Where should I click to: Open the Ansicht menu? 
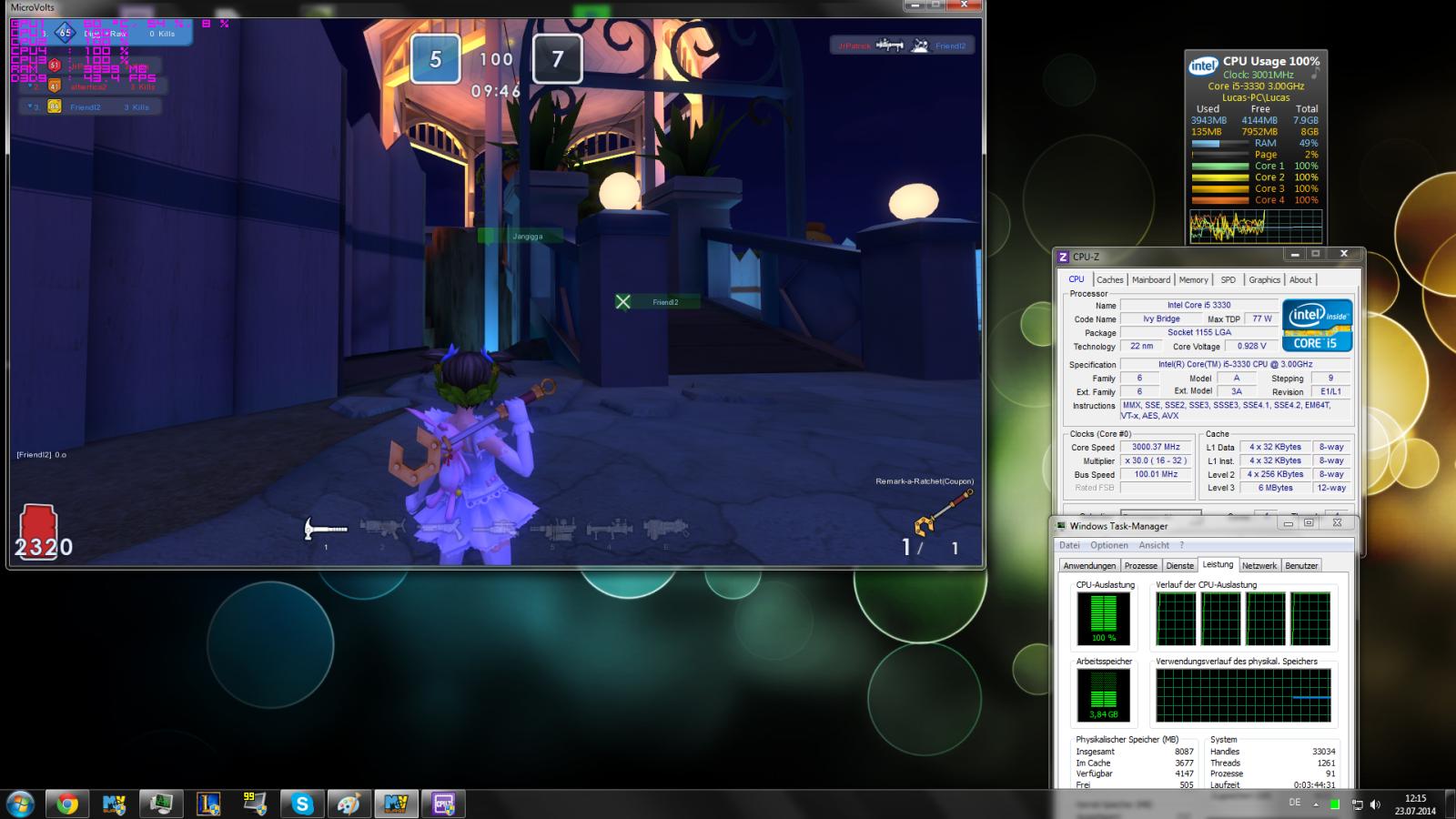pos(1154,545)
